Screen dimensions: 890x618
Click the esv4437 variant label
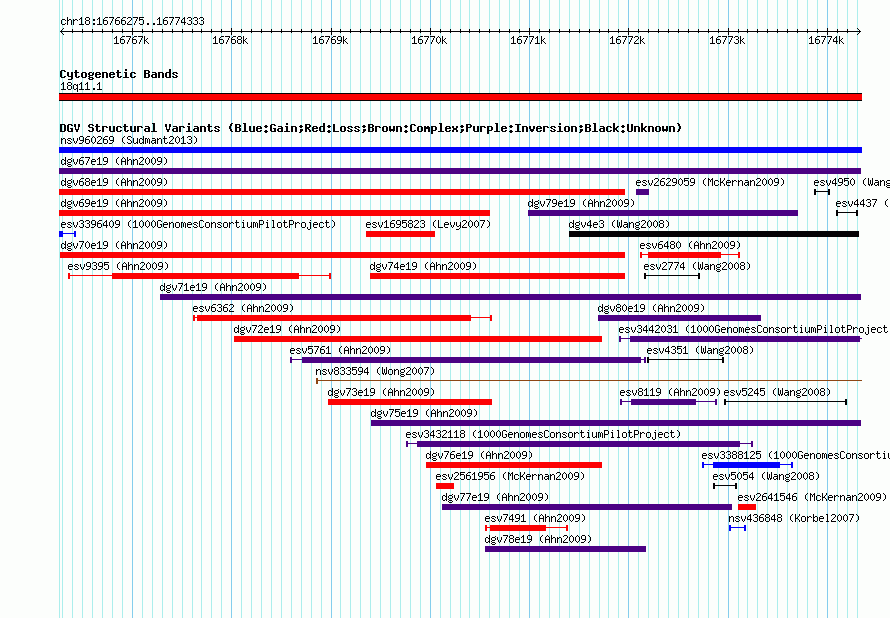[862, 203]
